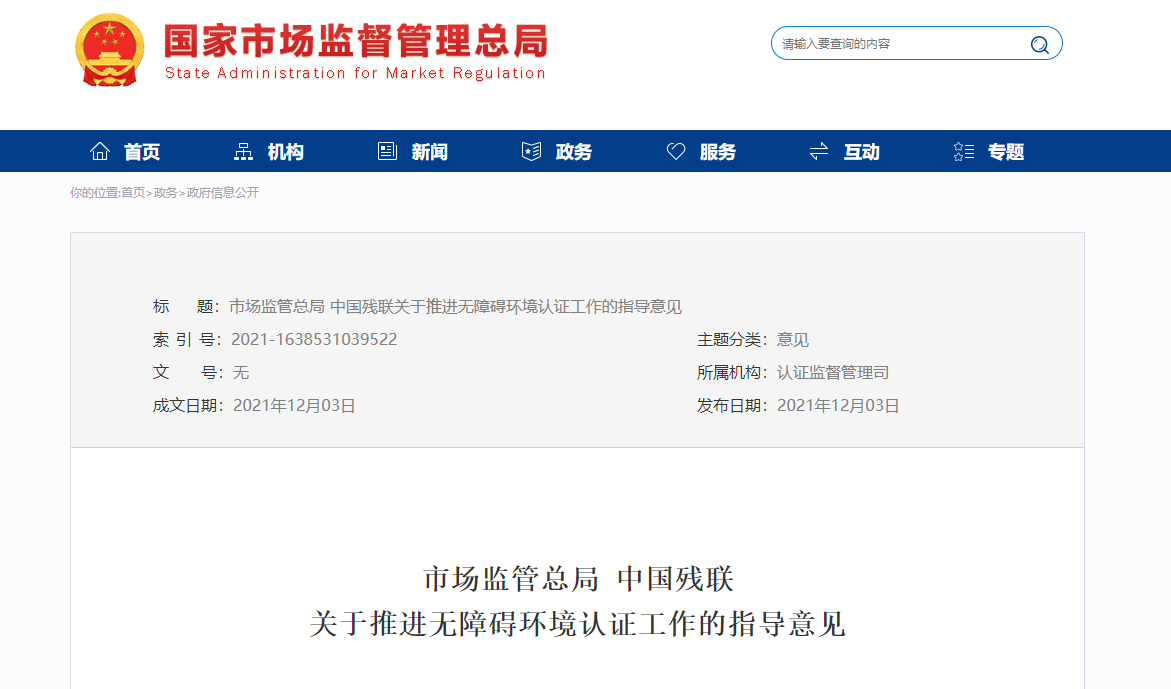This screenshot has height=689, width=1171.
Task: Click the 主题分类 value 意见
Action: pyautogui.click(x=792, y=340)
